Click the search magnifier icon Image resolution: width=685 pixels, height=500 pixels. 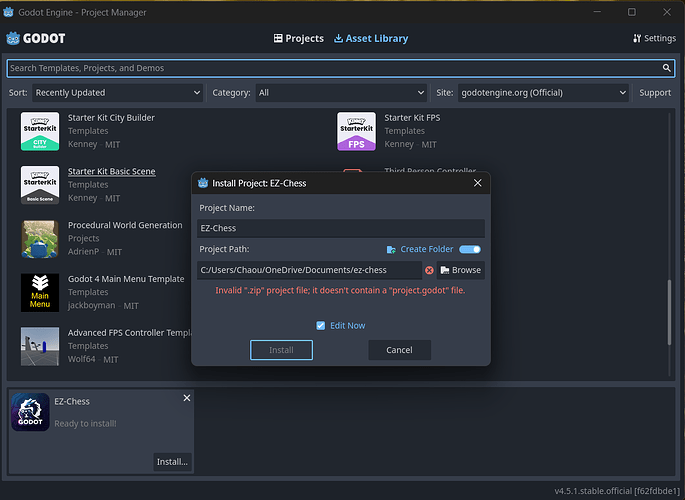667,68
